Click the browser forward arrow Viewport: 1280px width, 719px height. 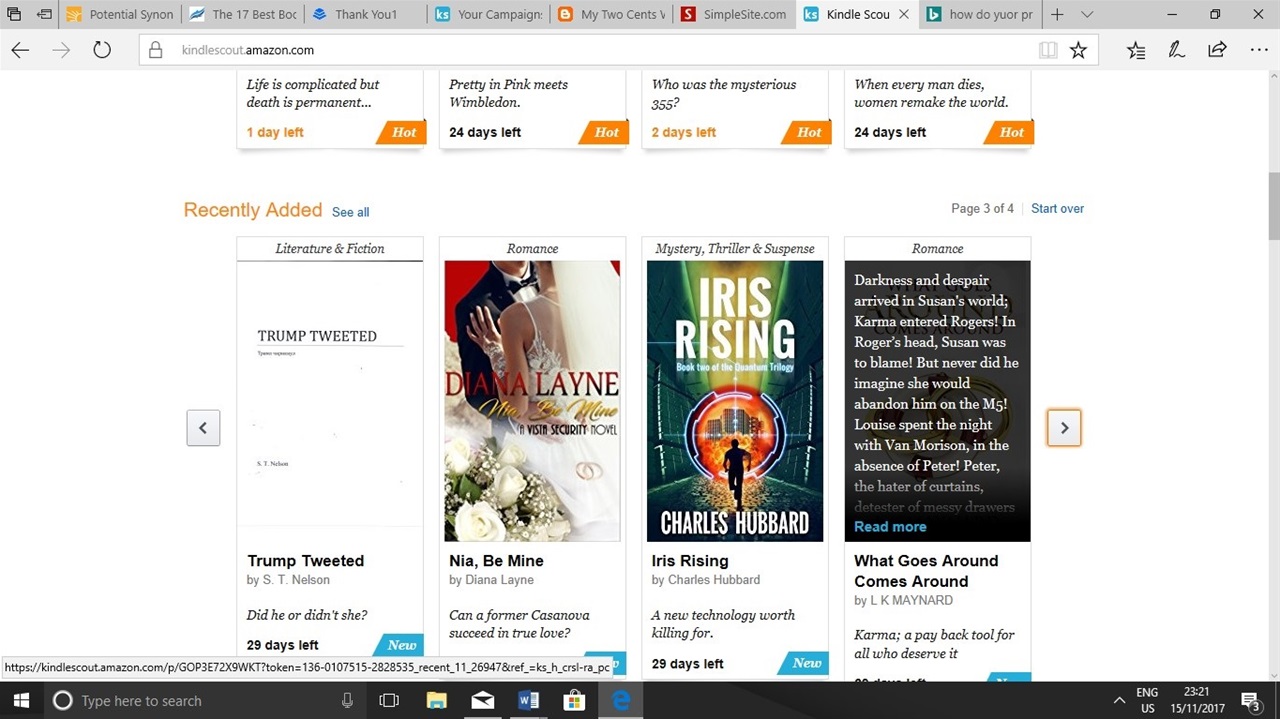(61, 50)
